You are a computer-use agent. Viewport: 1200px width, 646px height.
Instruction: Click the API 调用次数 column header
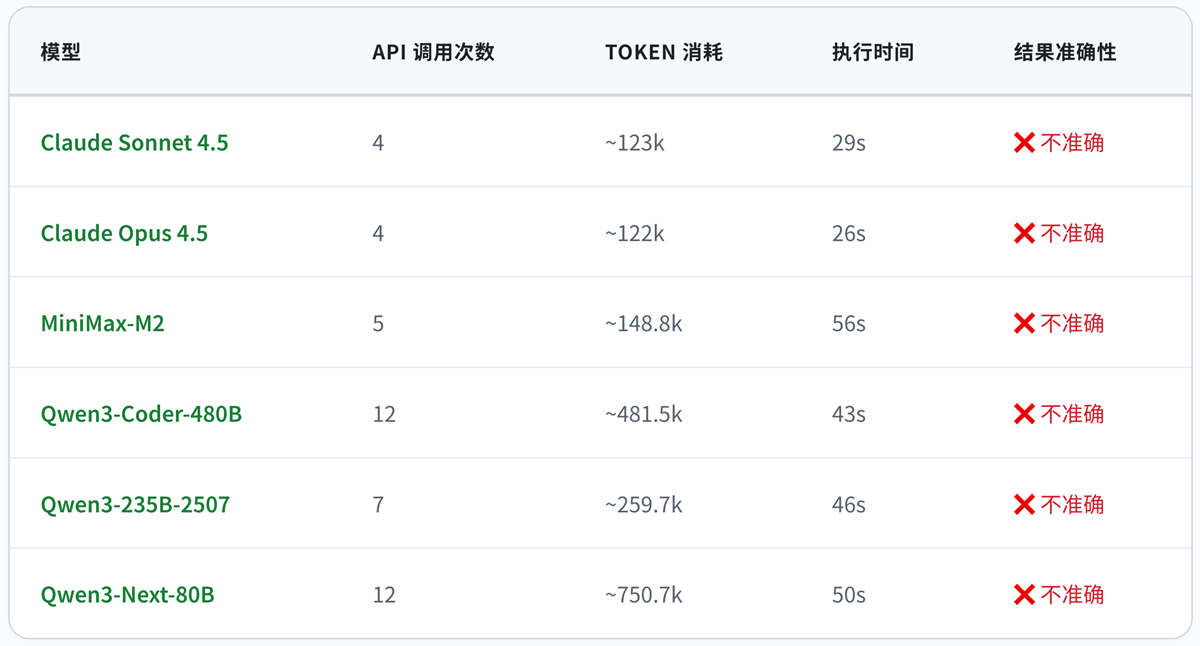point(433,53)
